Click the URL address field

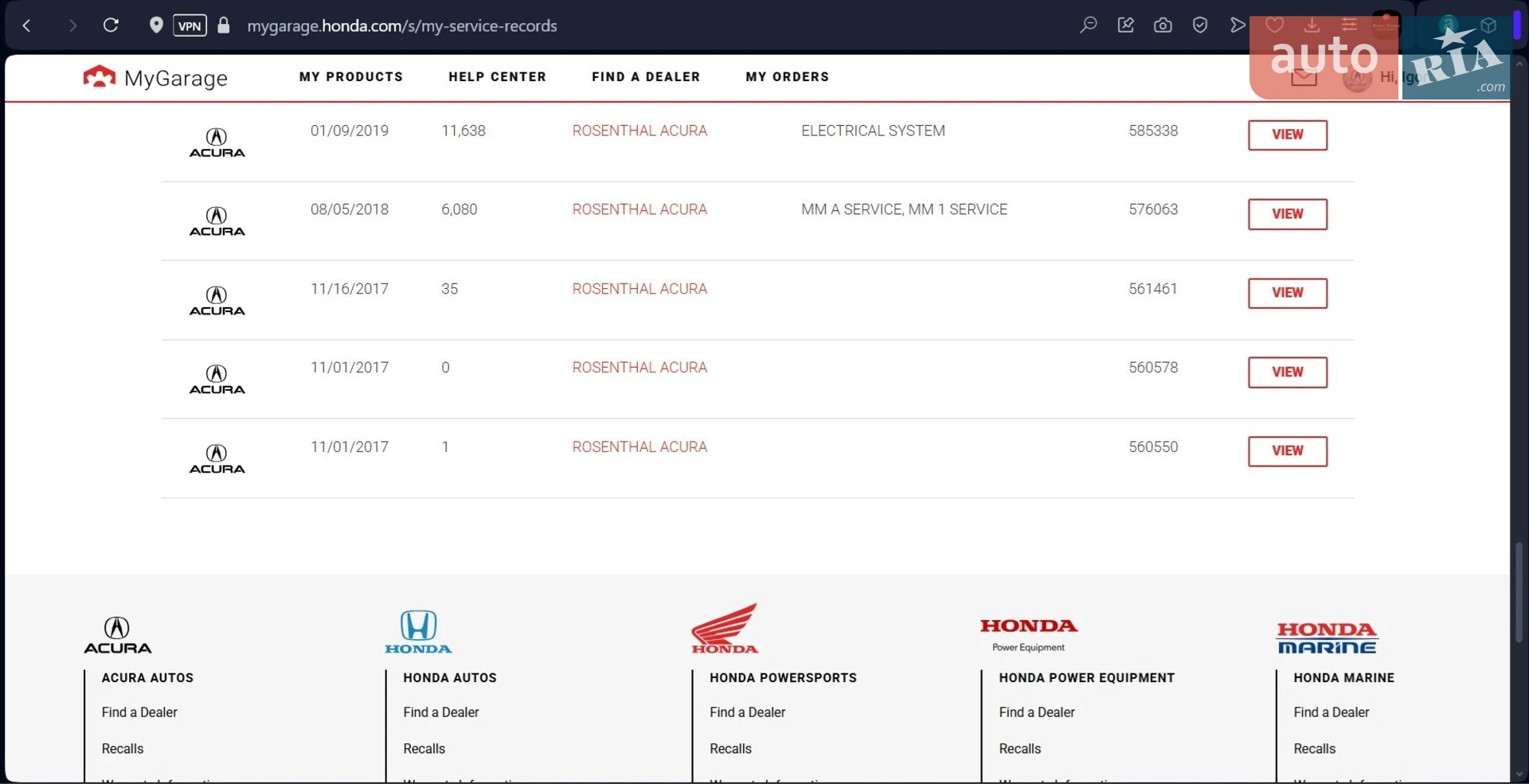click(x=402, y=25)
